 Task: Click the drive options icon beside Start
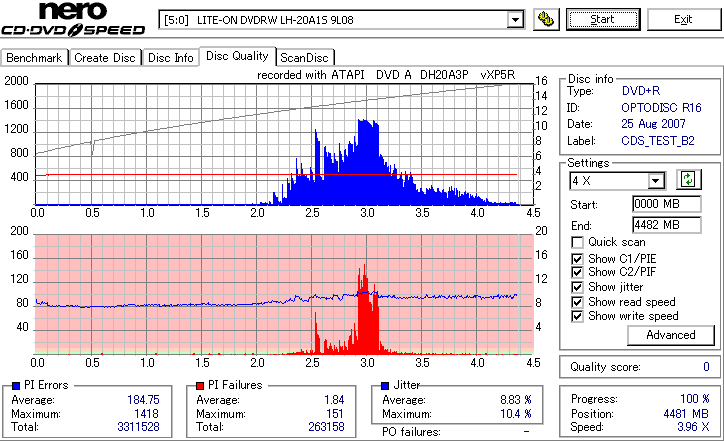point(546,19)
